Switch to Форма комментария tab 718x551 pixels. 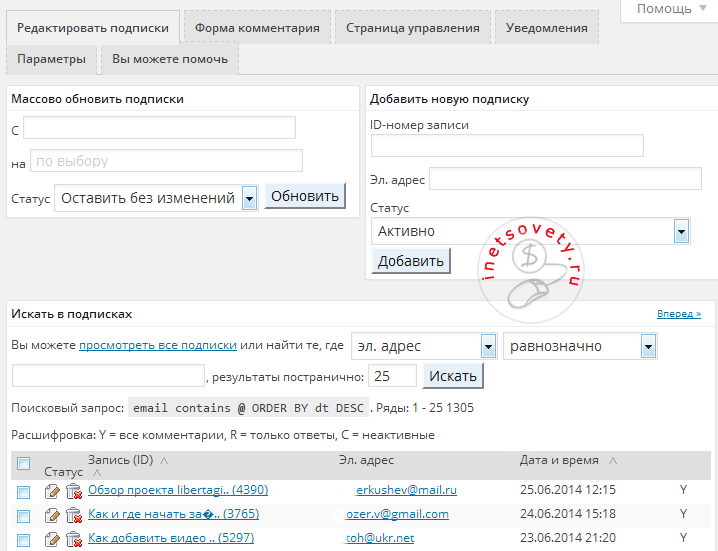point(257,28)
